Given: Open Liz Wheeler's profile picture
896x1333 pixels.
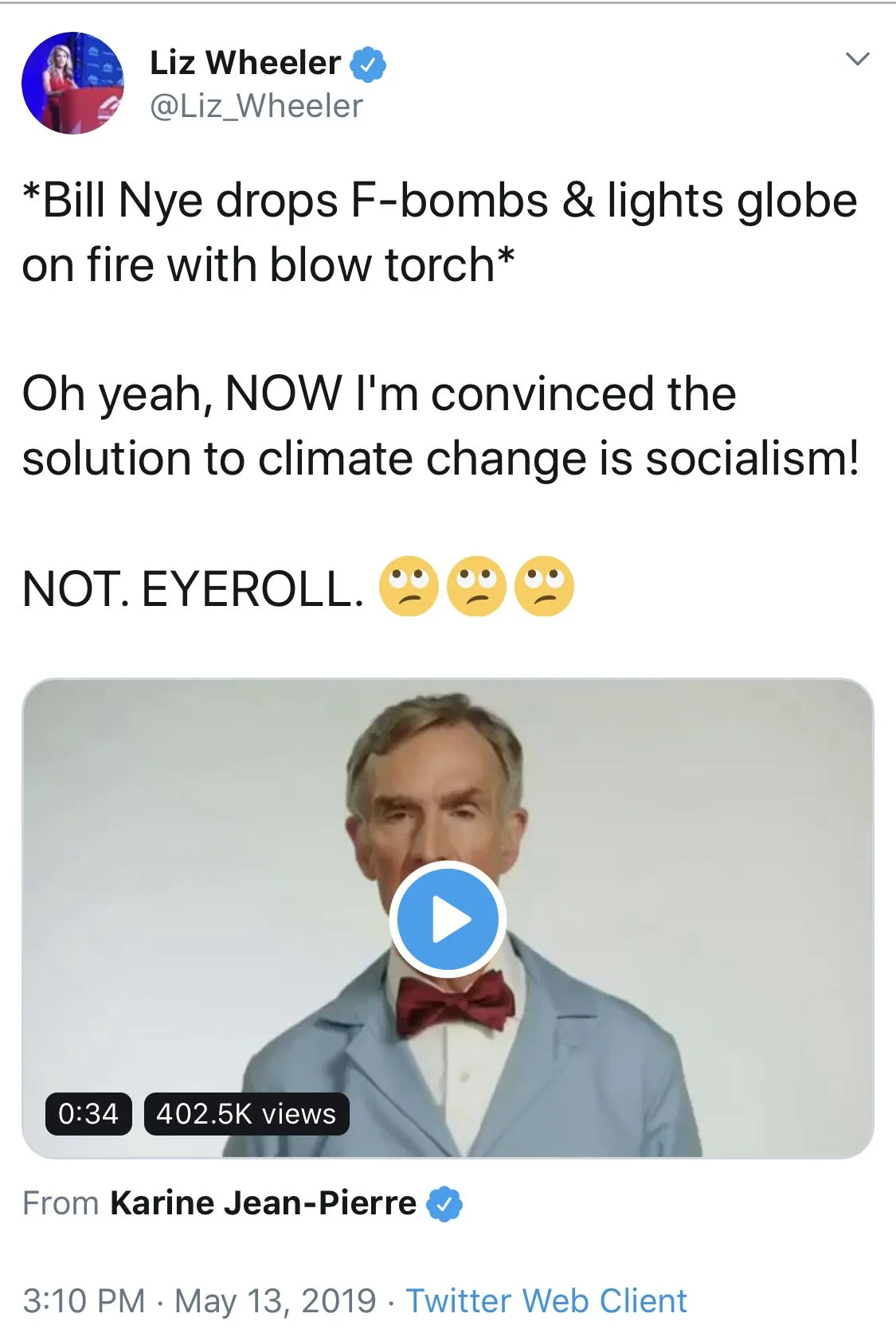Looking at the screenshot, I should 72,83.
